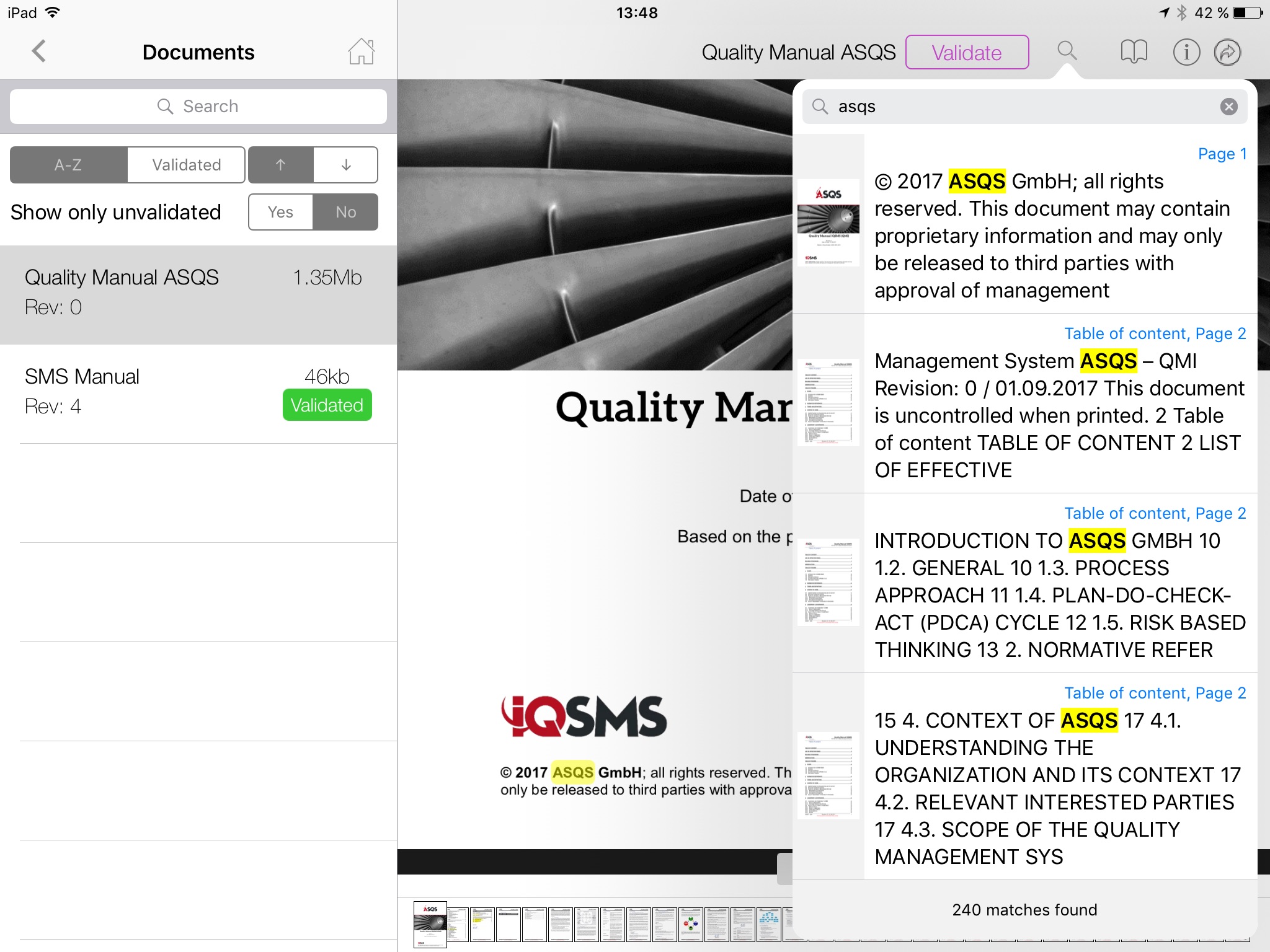Screen dimensions: 1270x952
Task: Open document search magnifier icon in toolbar
Action: click(x=1067, y=51)
